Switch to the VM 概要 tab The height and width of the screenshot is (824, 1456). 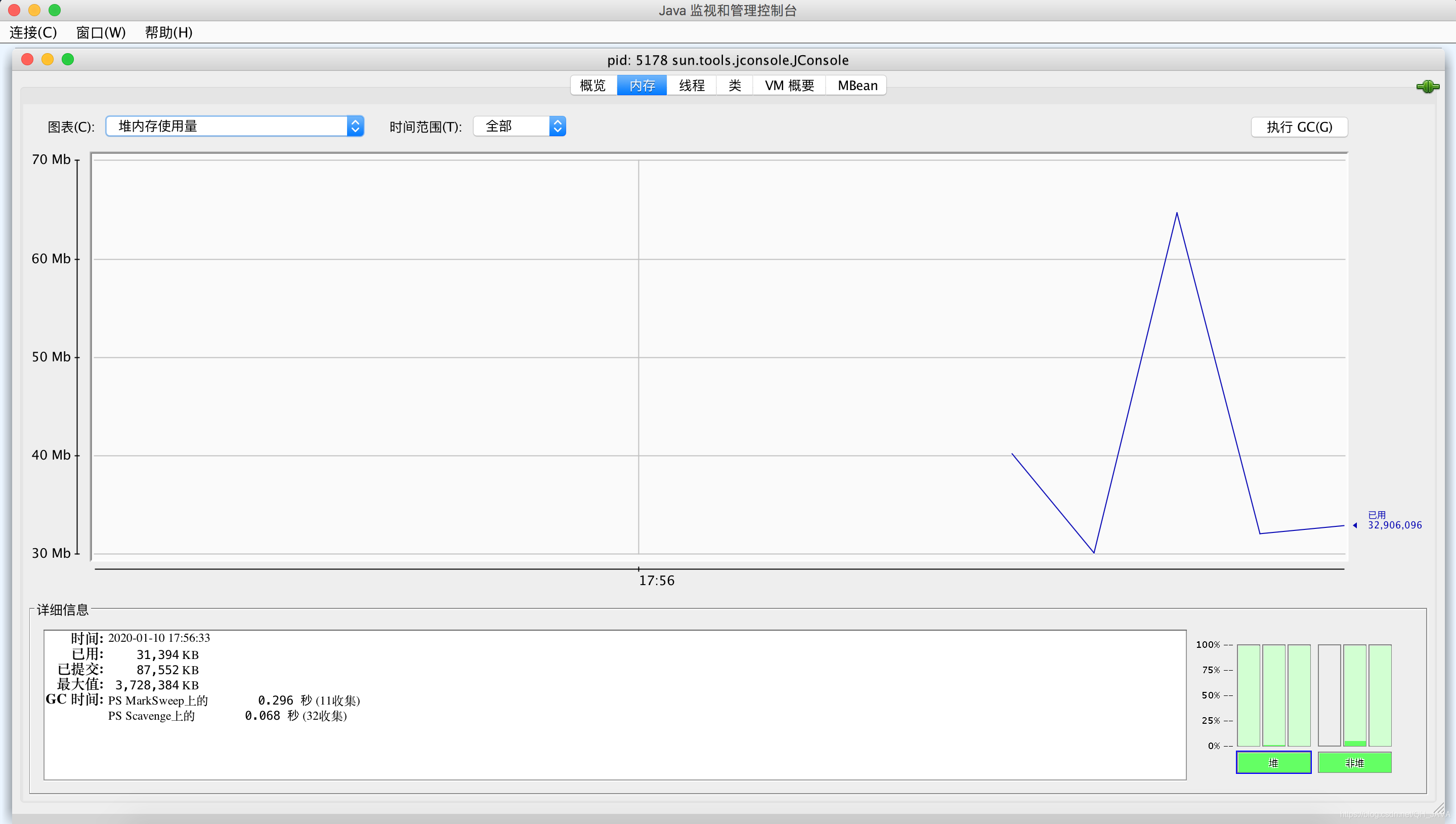click(x=789, y=86)
